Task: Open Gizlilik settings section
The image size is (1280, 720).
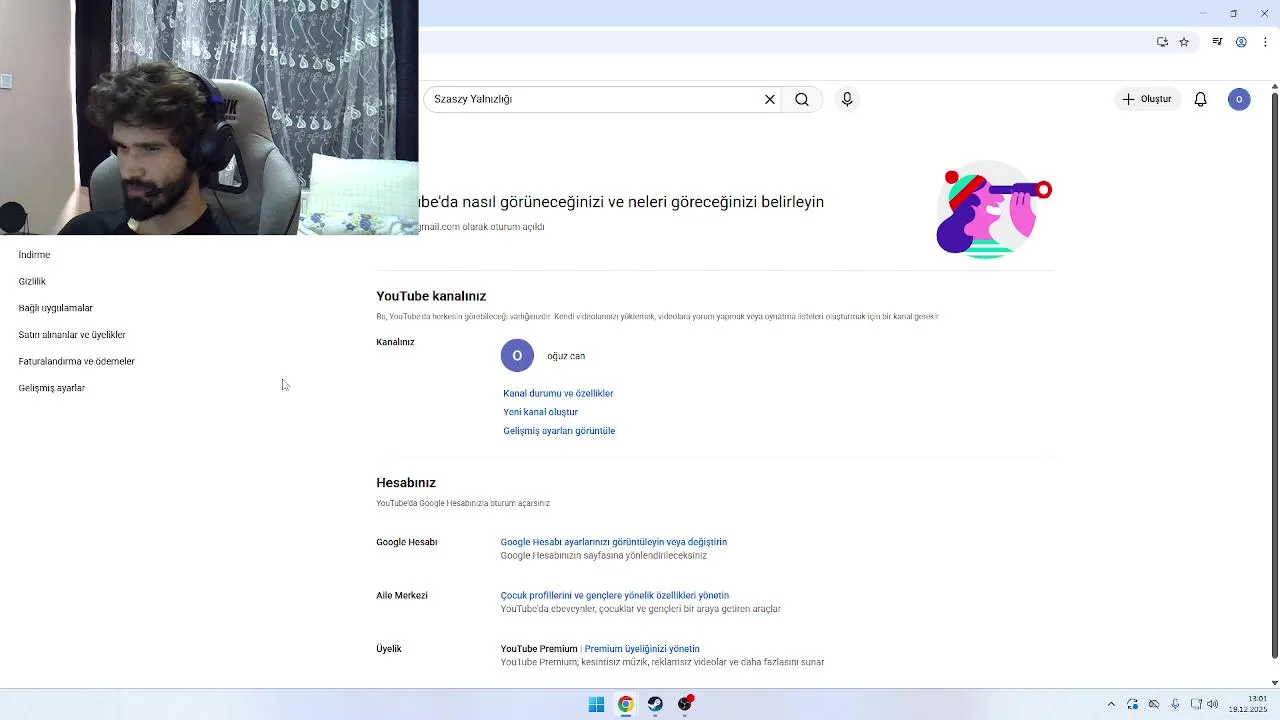Action: point(32,281)
